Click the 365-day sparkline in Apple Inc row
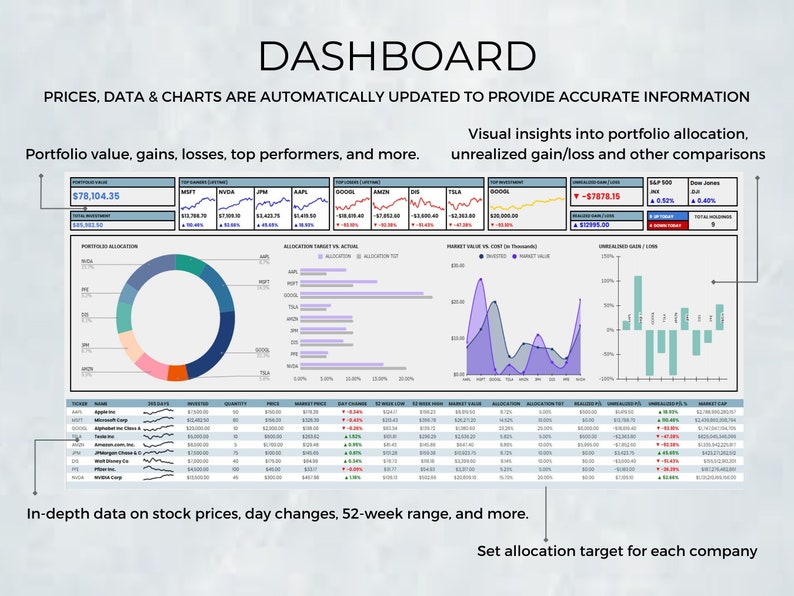This screenshot has height=596, width=794. [x=158, y=412]
